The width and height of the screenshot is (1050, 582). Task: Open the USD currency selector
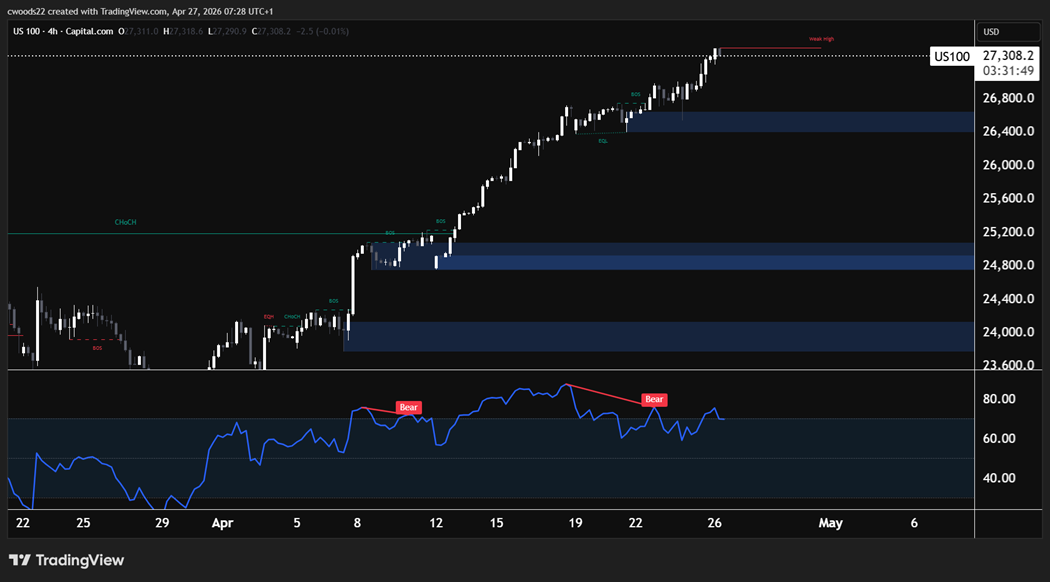coord(992,32)
